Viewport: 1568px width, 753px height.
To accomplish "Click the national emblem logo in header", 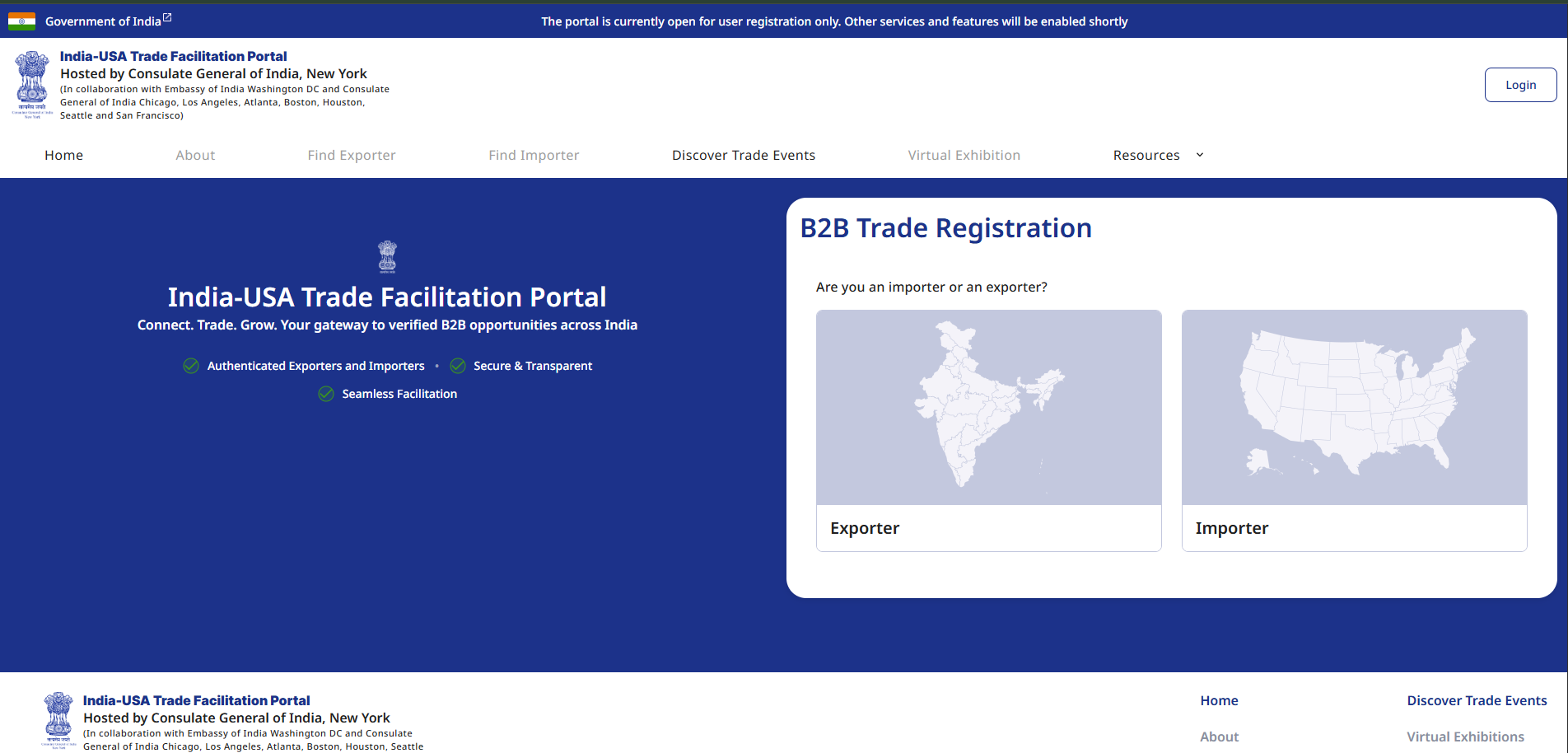I will (32, 84).
